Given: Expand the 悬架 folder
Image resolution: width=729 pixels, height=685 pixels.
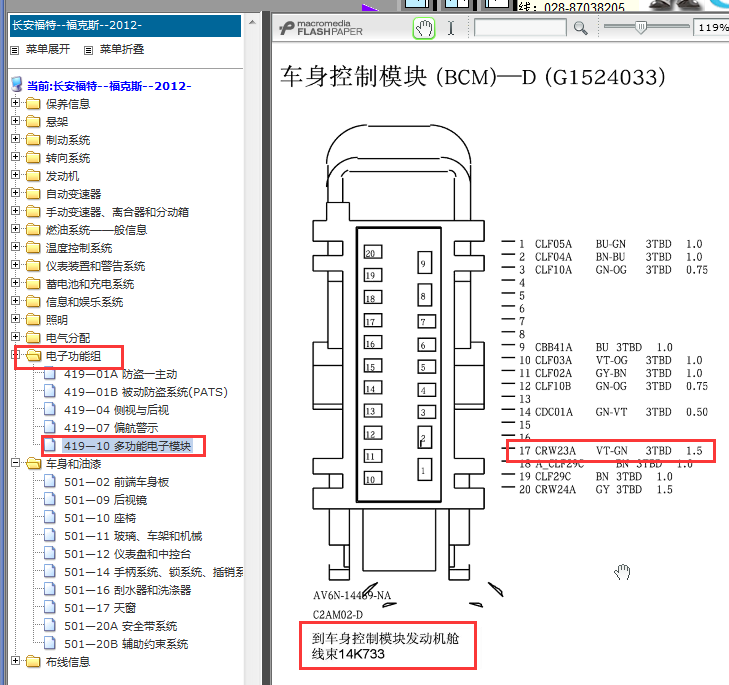Looking at the screenshot, I should tap(15, 121).
